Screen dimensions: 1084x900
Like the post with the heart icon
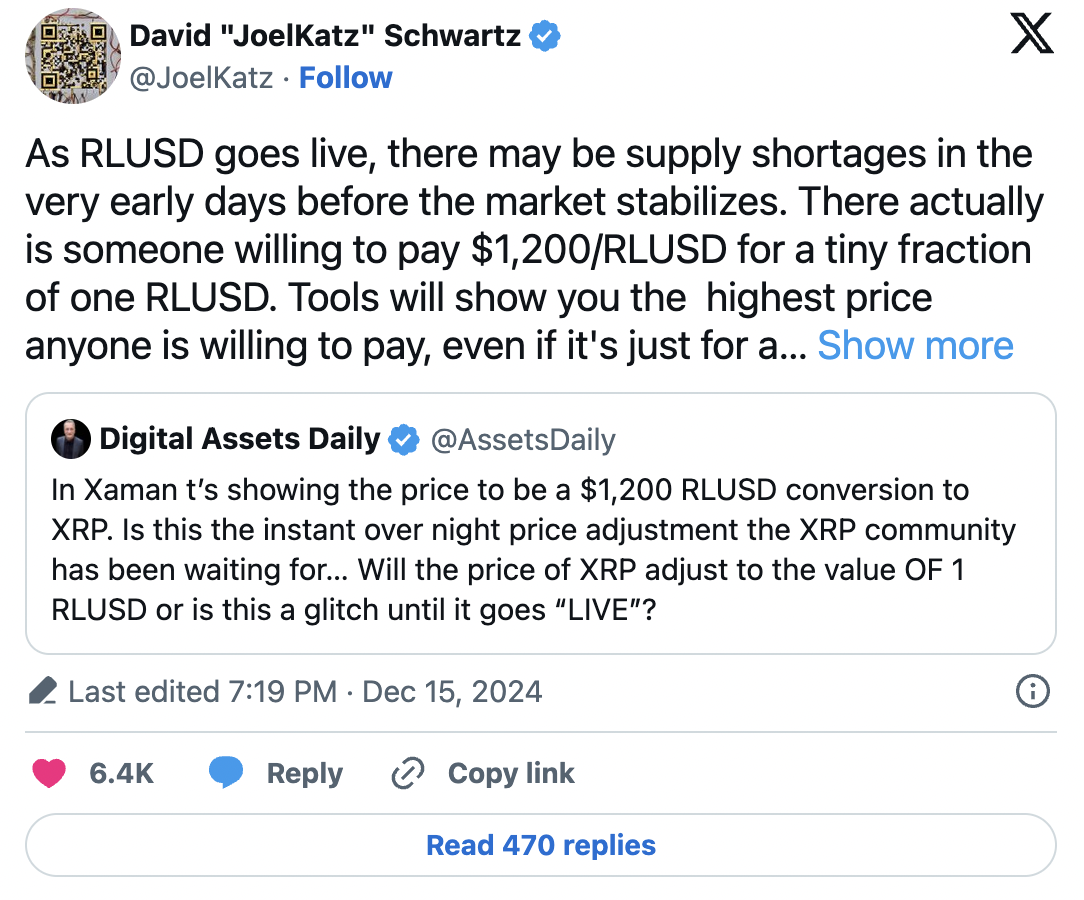click(49, 773)
